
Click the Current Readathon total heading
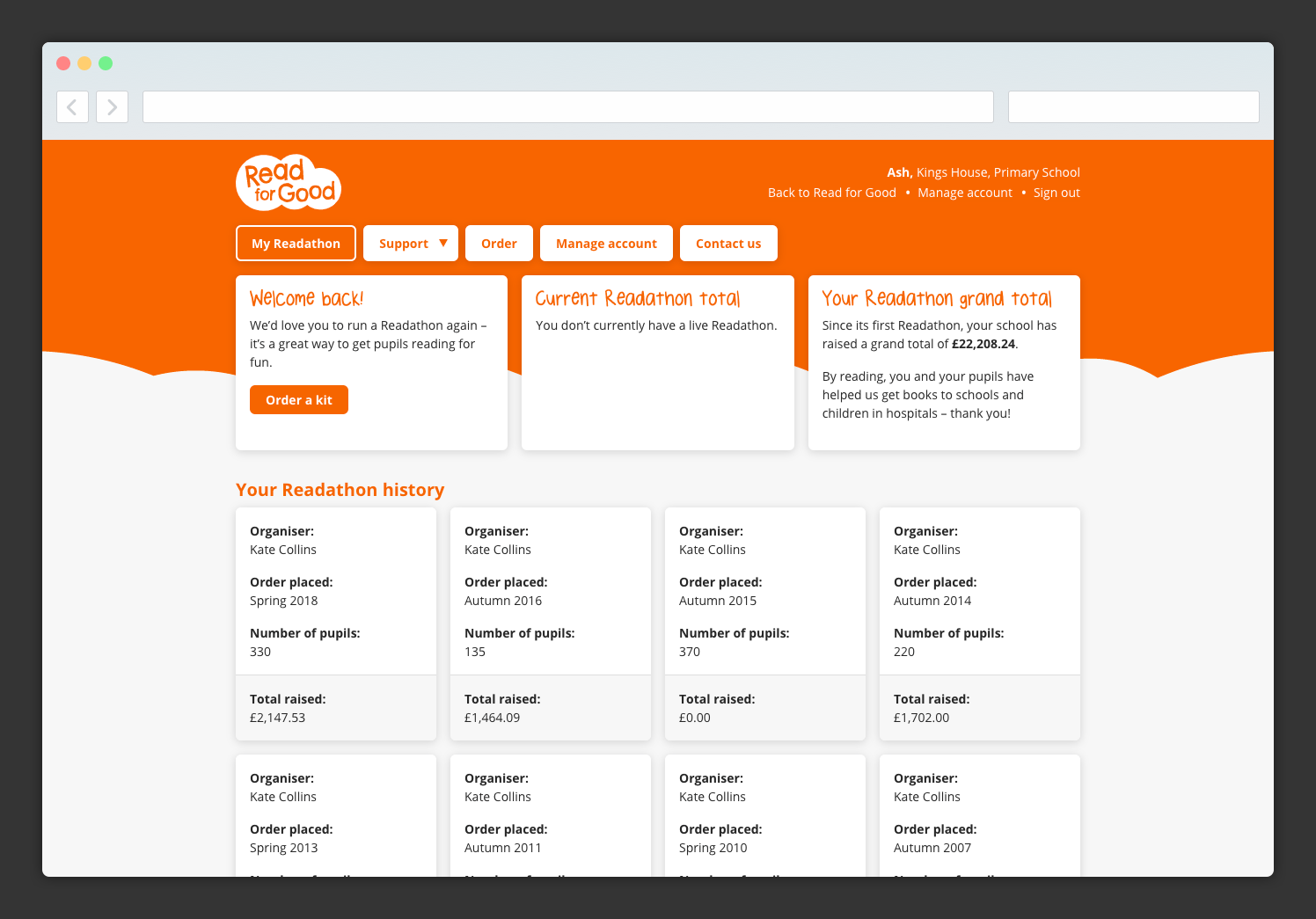point(638,299)
